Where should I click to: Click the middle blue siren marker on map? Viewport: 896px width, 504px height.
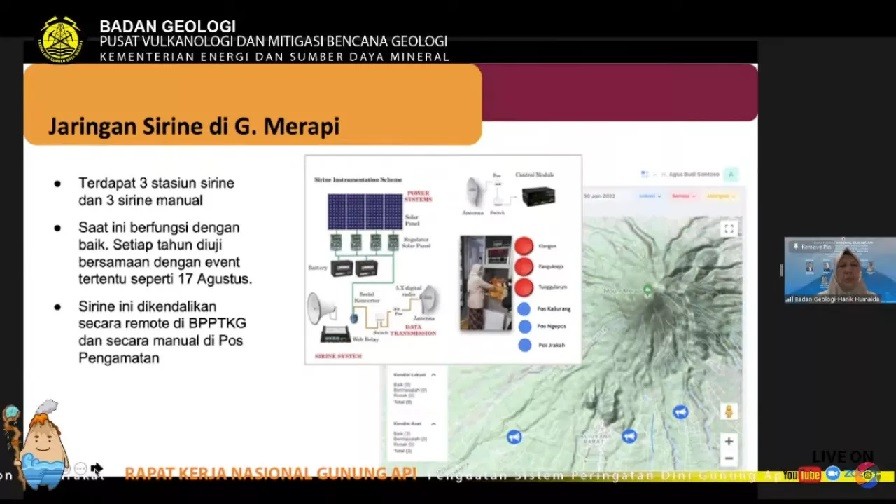coord(629,436)
